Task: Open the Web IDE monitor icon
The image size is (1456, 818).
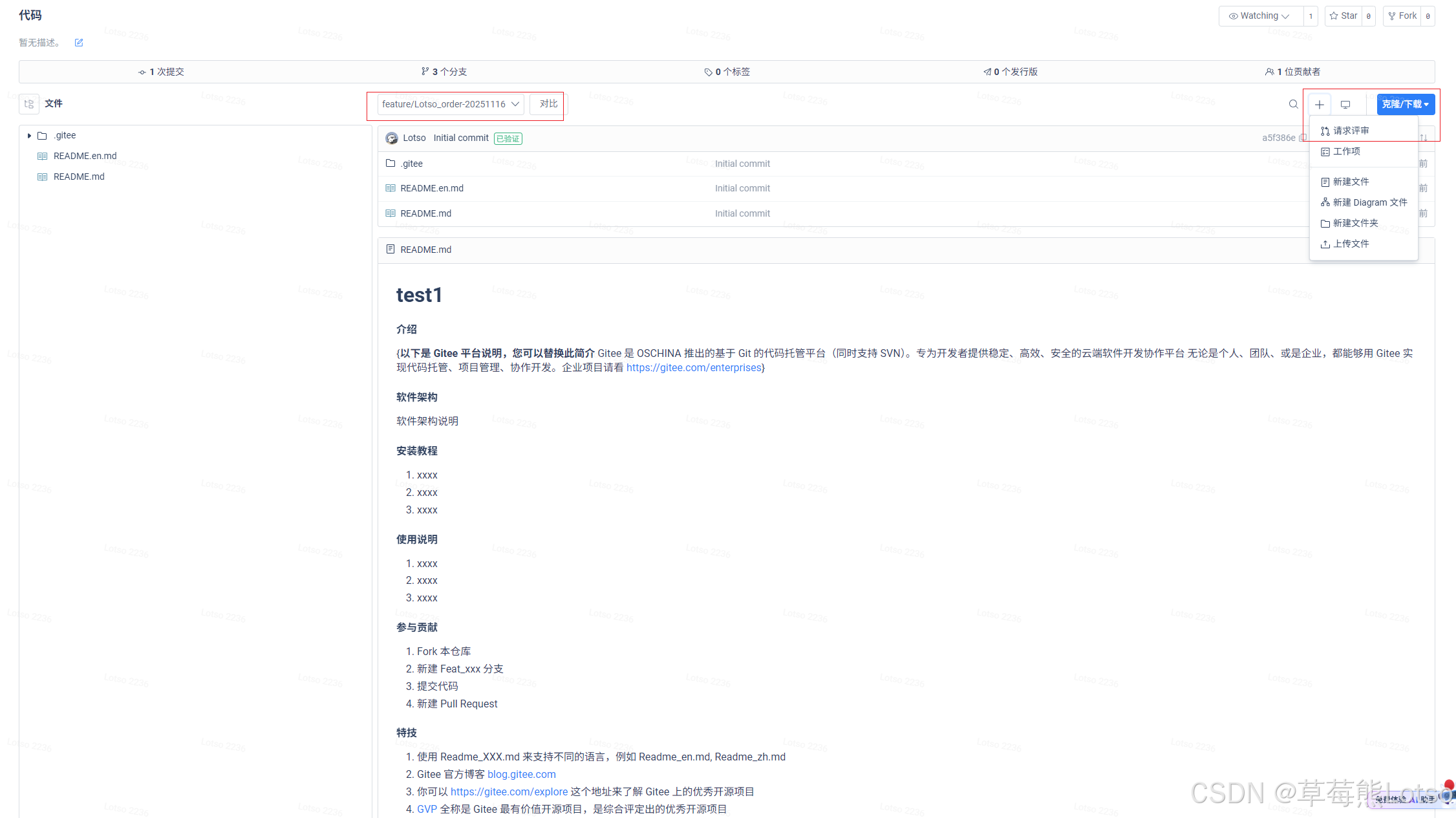Action: click(x=1345, y=104)
